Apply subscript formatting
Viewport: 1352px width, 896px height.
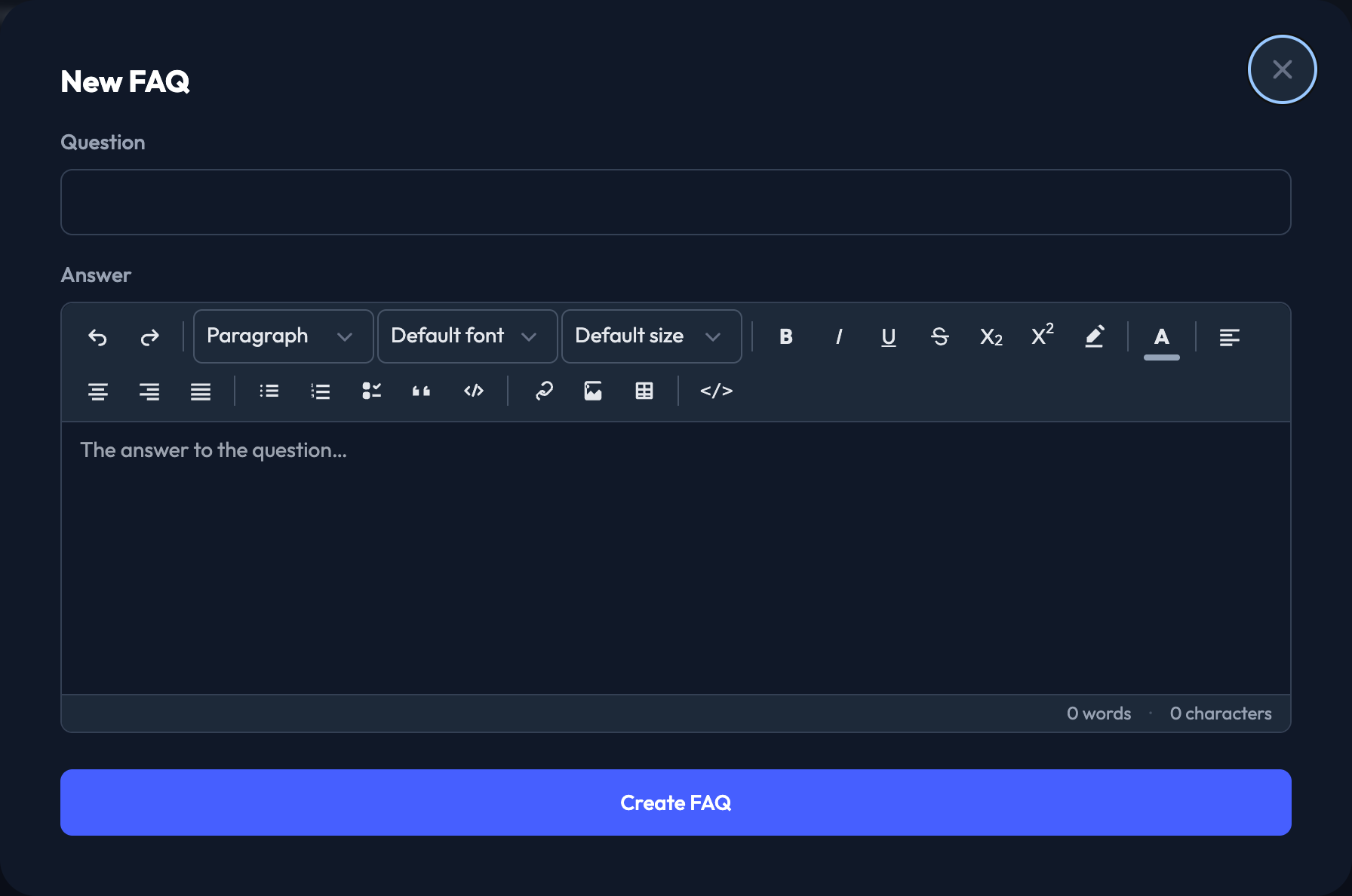click(991, 336)
